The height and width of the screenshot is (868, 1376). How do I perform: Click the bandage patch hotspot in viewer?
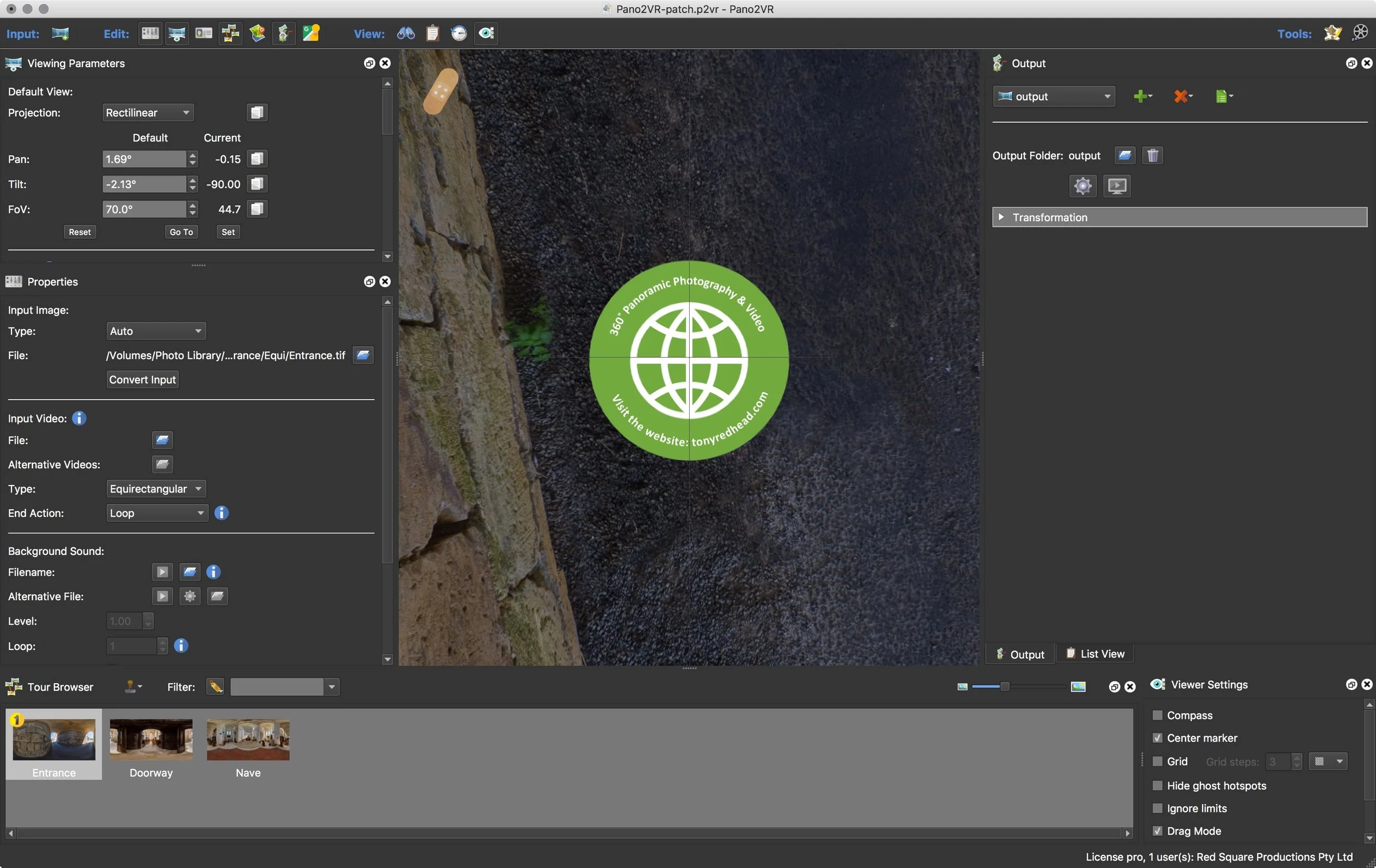440,91
